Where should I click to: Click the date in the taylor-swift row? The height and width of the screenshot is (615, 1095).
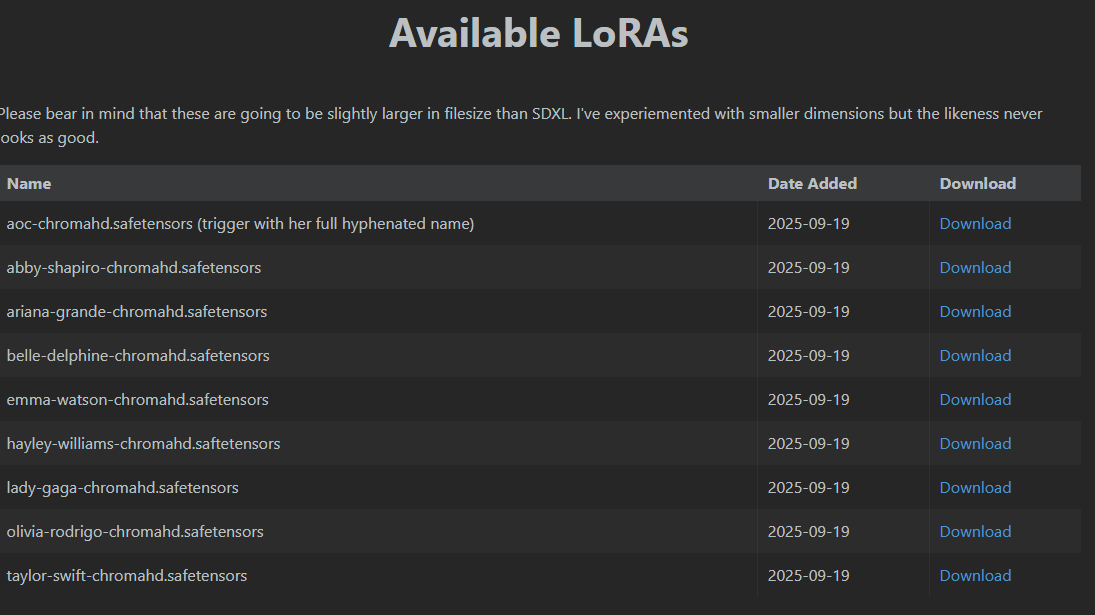pyautogui.click(x=809, y=575)
